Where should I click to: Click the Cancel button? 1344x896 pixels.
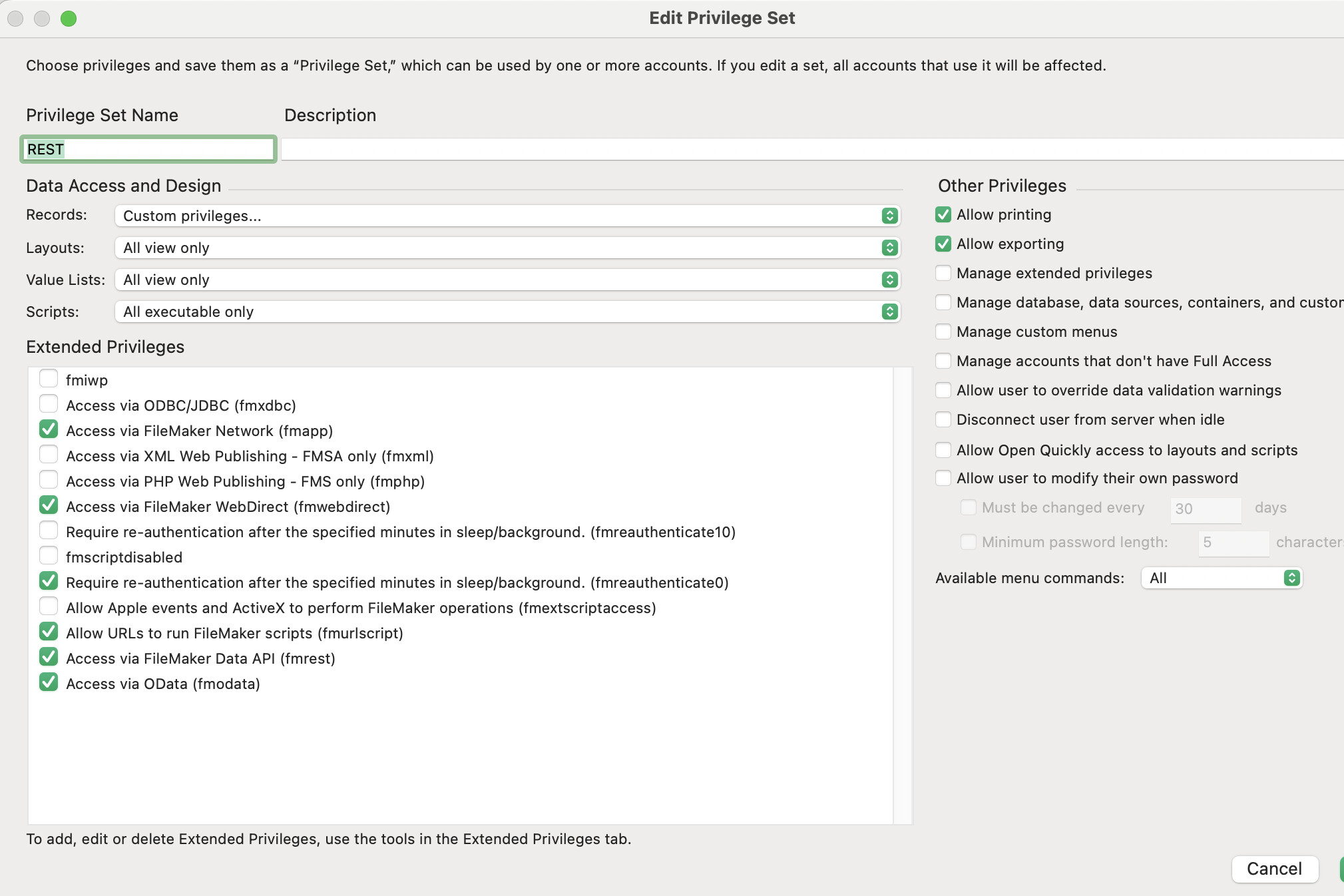1274,869
